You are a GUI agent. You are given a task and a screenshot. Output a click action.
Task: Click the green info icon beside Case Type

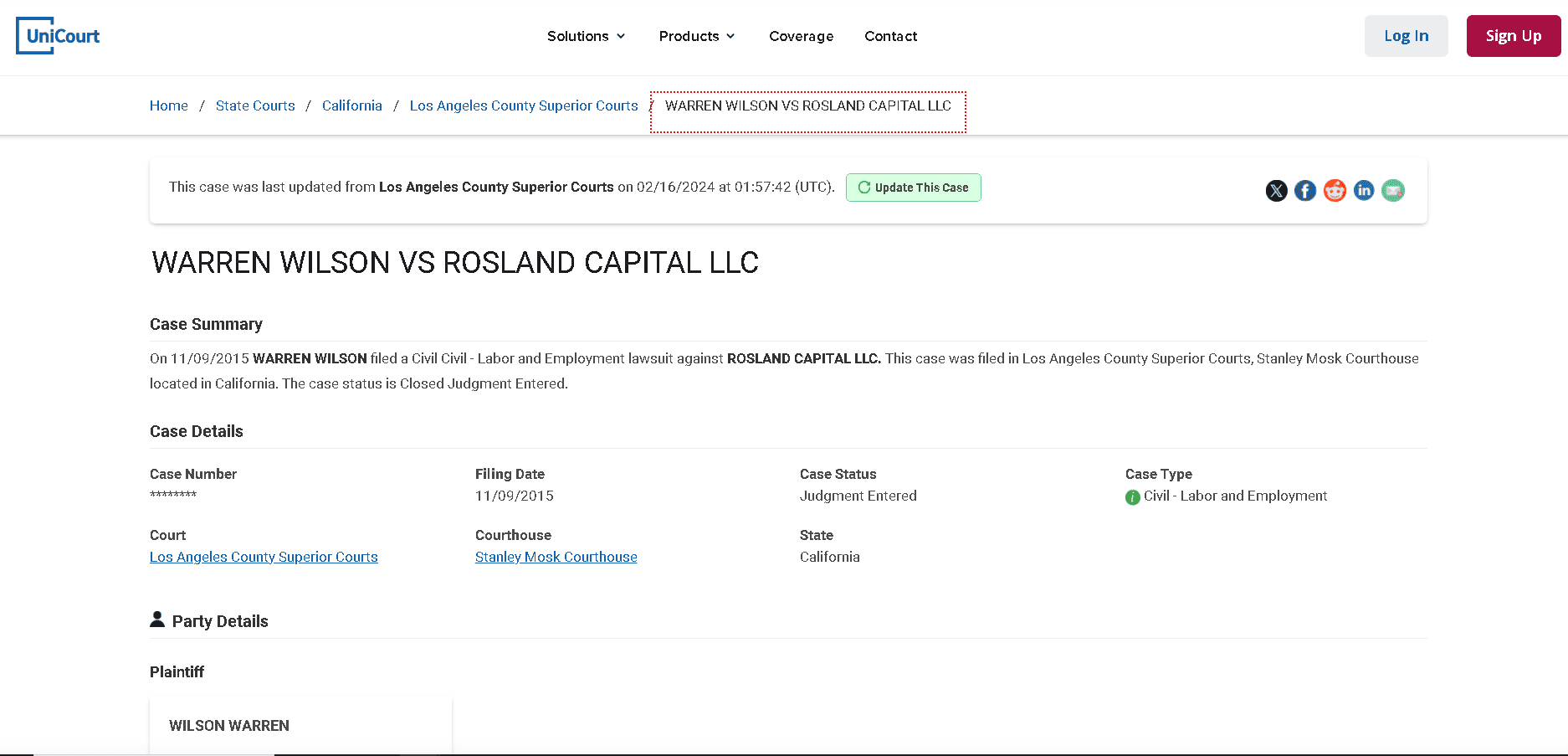(x=1133, y=497)
